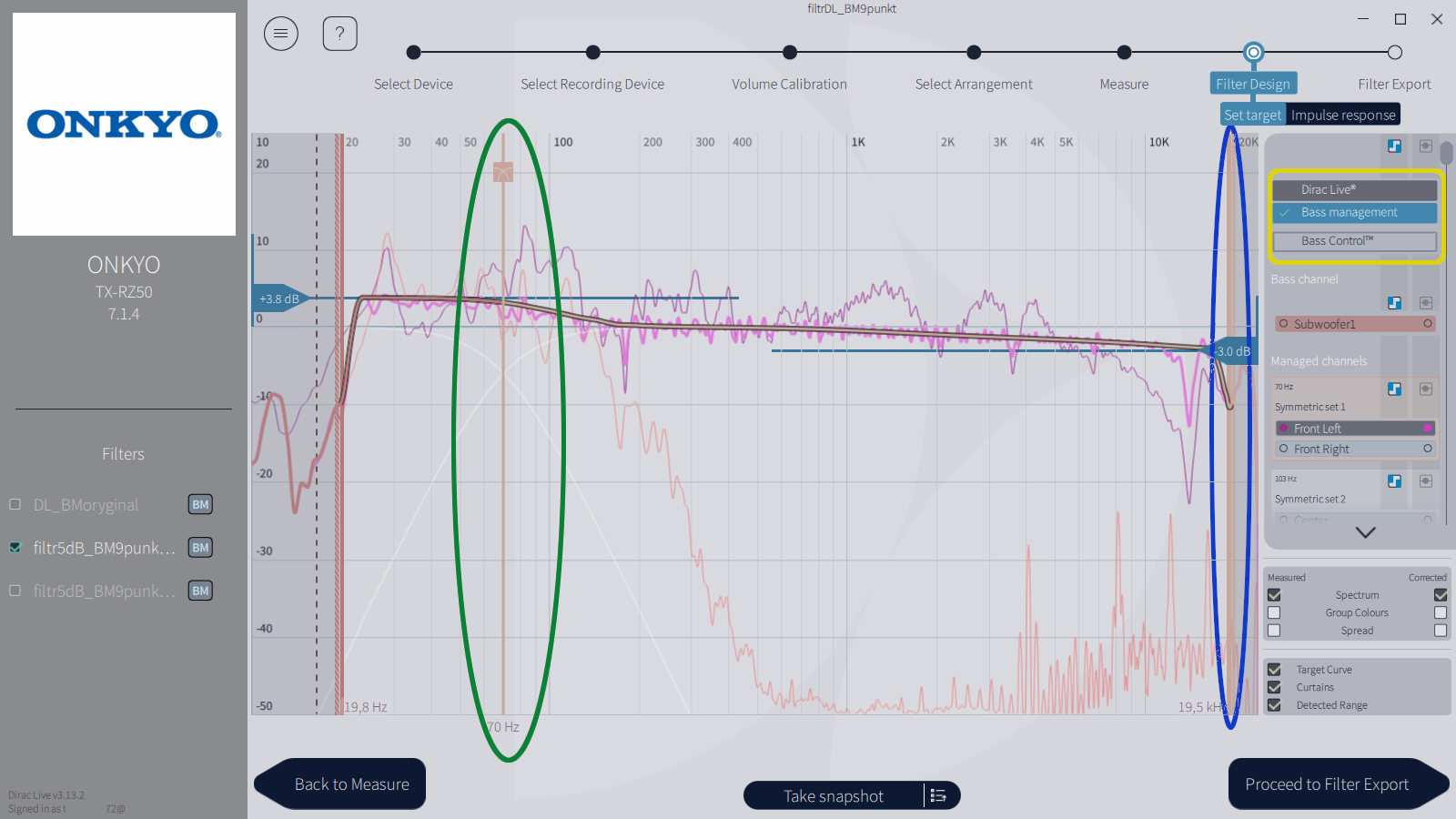The width and height of the screenshot is (1456, 819).
Task: Click the 70 Hz crossover handle on the graph
Action: (503, 171)
